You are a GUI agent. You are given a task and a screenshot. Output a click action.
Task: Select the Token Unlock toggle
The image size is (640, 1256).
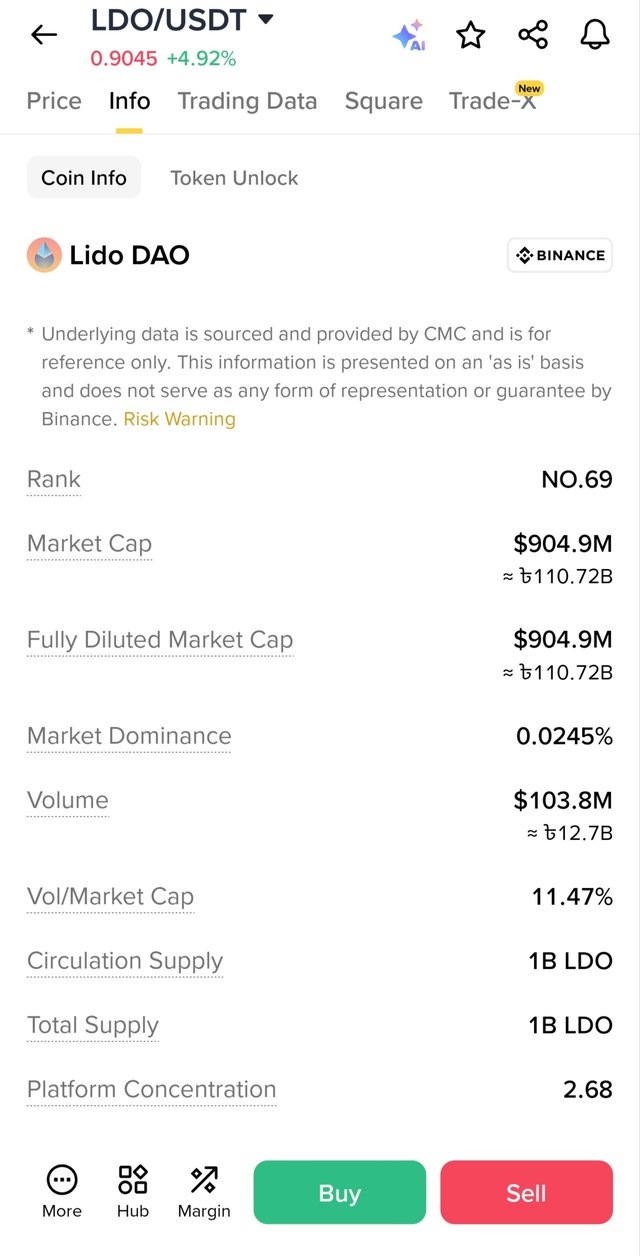[x=234, y=178]
